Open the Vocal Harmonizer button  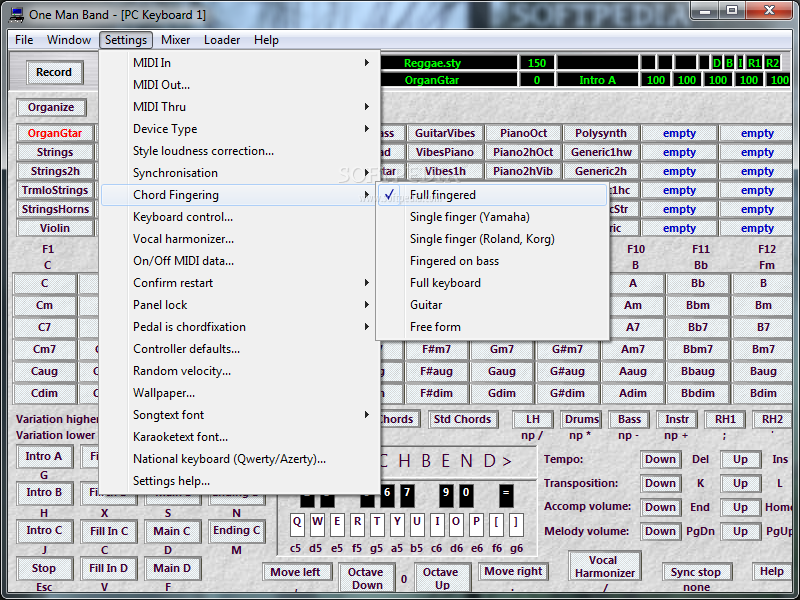click(x=605, y=567)
